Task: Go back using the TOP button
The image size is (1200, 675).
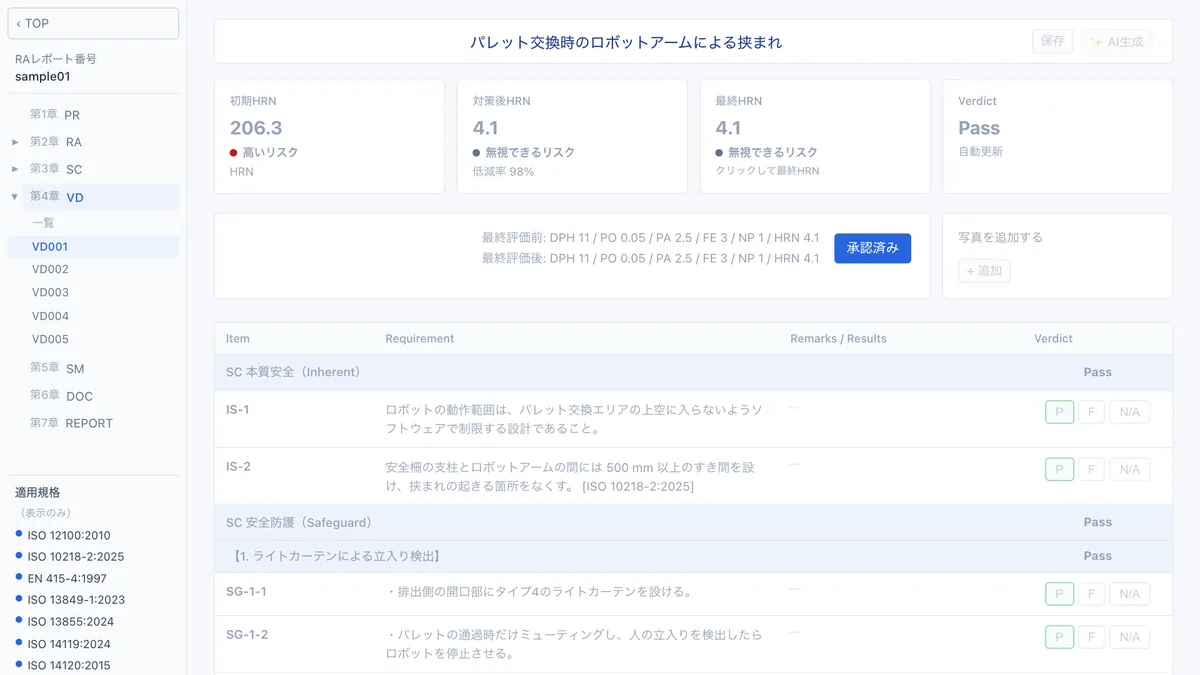Action: coord(93,23)
